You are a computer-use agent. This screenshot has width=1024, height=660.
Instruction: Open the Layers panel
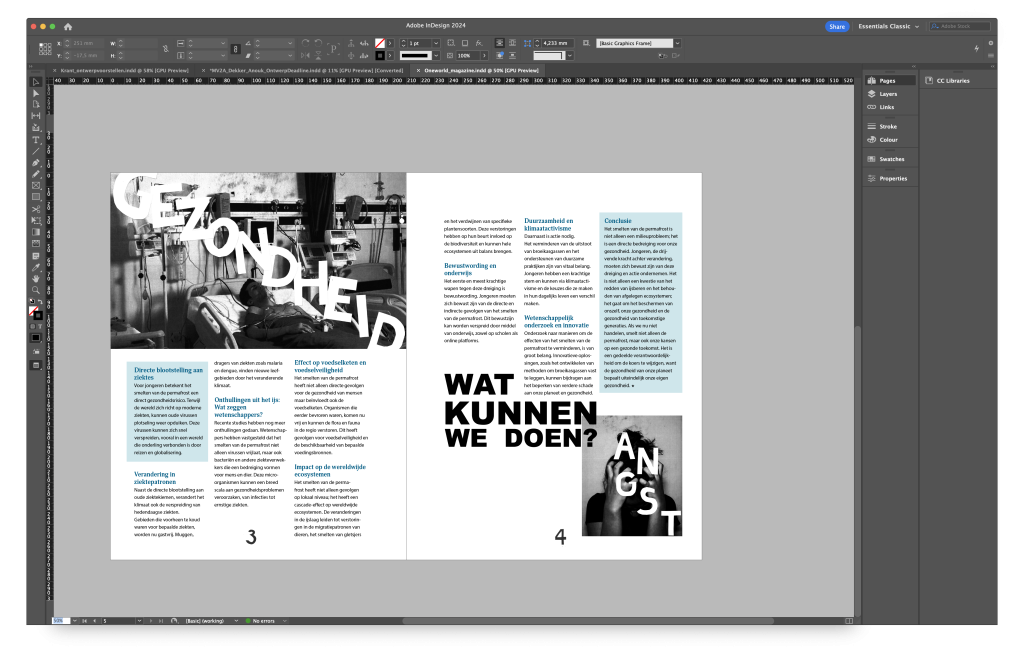(888, 93)
